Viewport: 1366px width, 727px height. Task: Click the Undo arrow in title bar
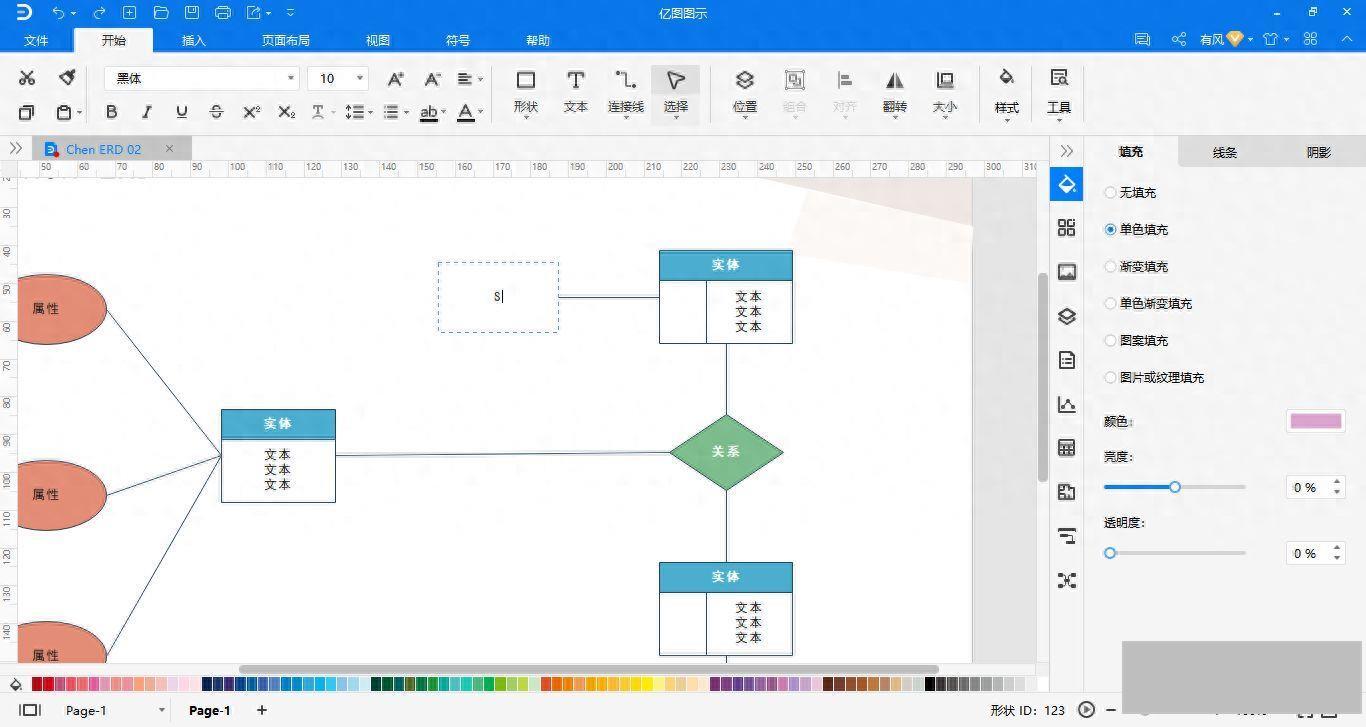pos(58,13)
